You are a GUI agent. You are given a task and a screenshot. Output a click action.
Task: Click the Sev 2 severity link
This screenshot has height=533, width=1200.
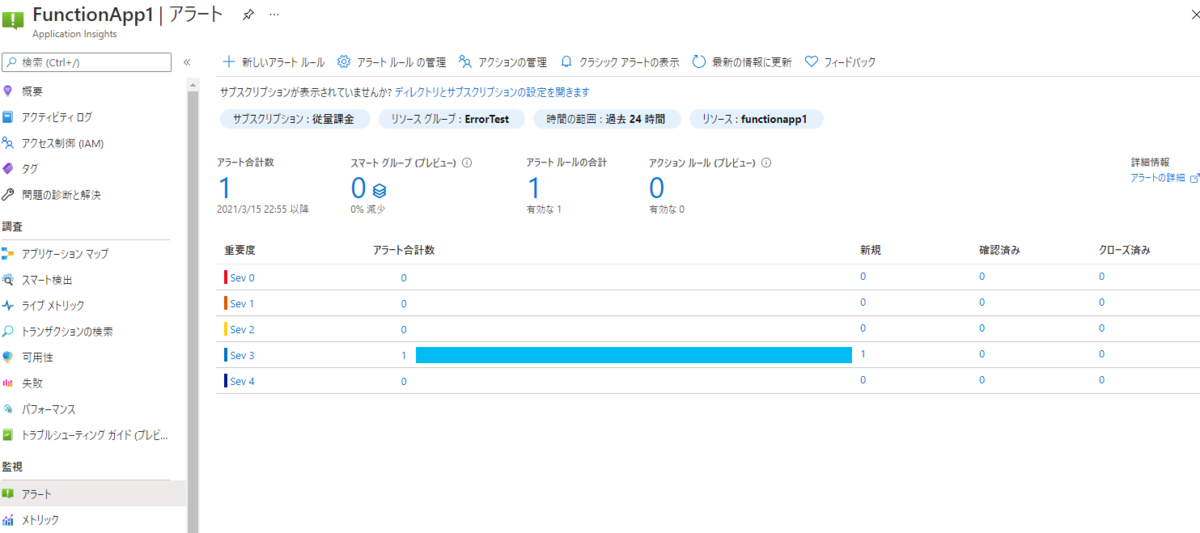click(x=242, y=329)
